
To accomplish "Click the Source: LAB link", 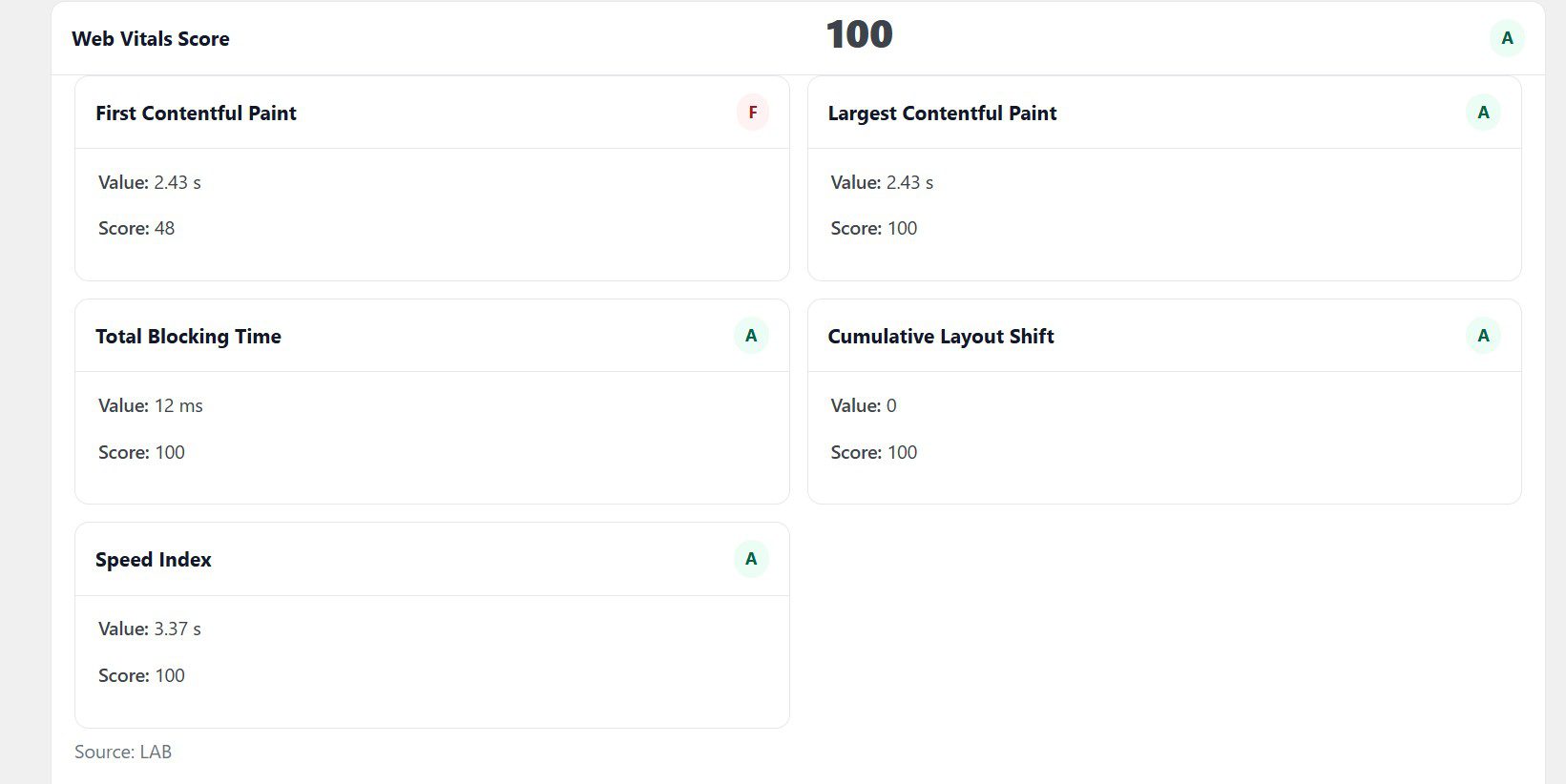I will (123, 752).
